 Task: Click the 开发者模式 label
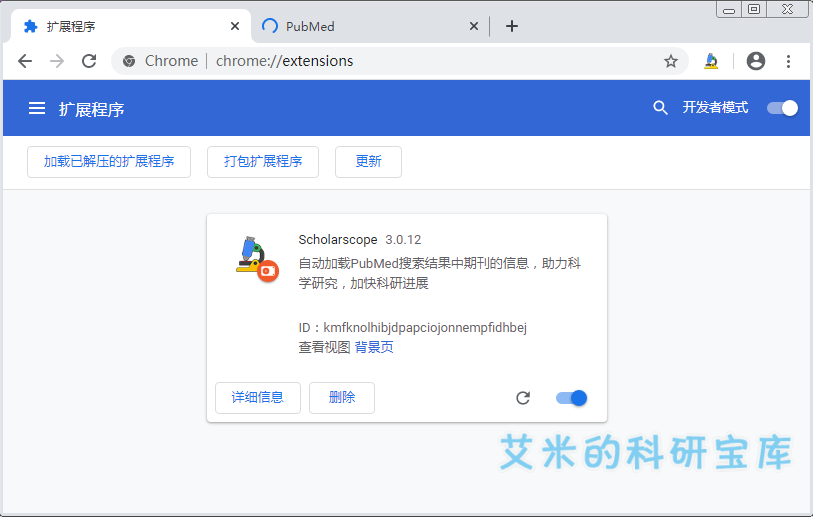pos(715,107)
